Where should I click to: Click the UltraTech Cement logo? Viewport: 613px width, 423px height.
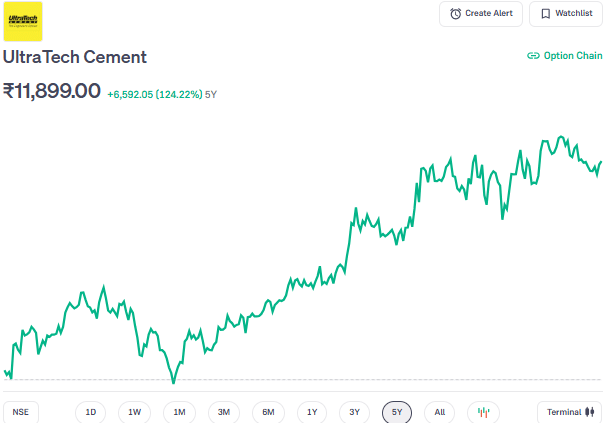point(24,21)
